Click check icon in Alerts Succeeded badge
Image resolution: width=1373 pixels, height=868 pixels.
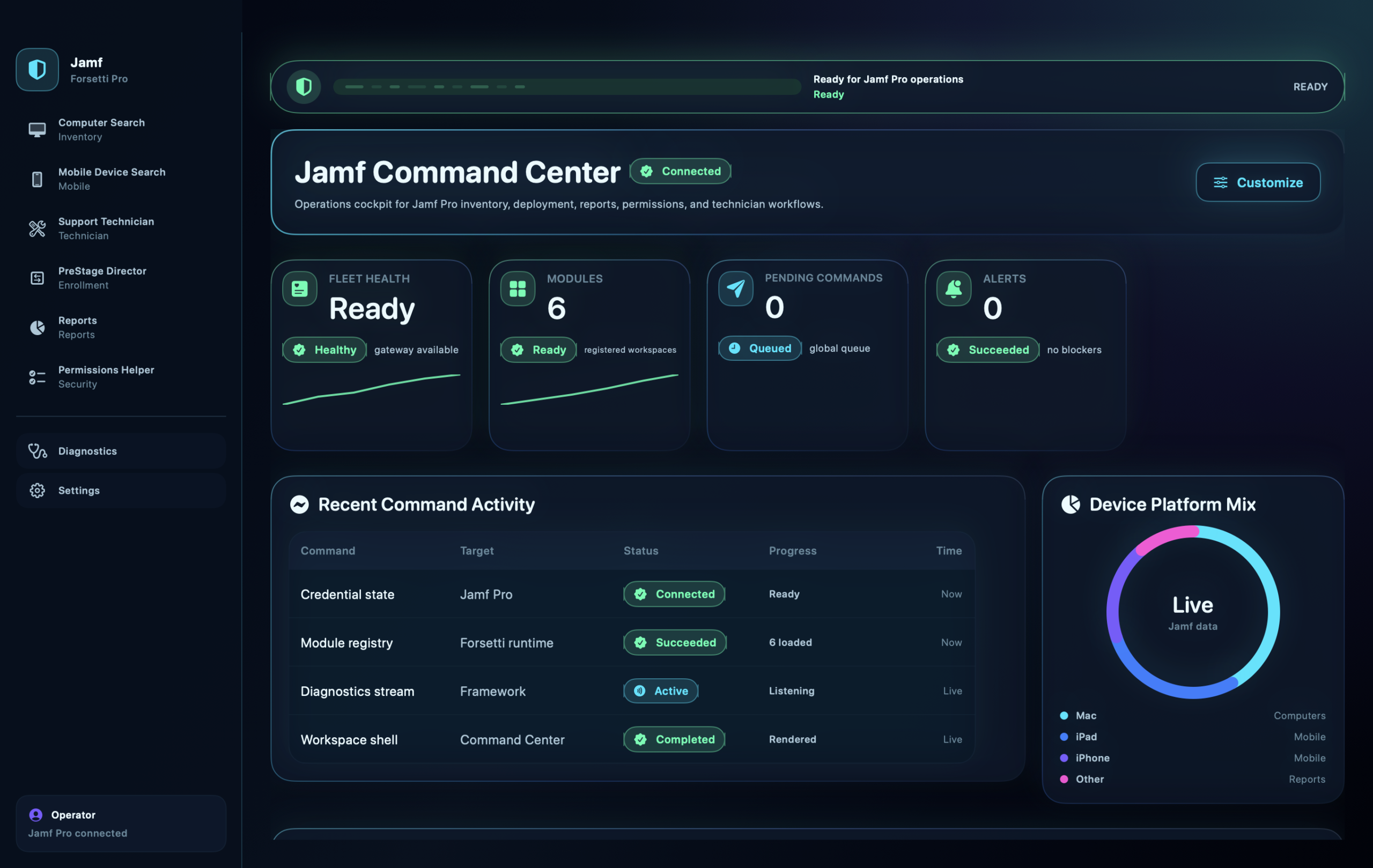coord(954,350)
